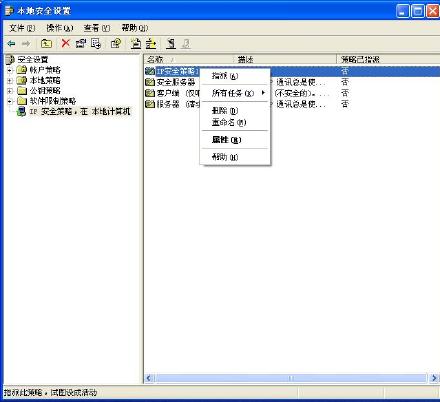Click the Assign policy toolbar icon
The image size is (440, 402).
point(171,43)
